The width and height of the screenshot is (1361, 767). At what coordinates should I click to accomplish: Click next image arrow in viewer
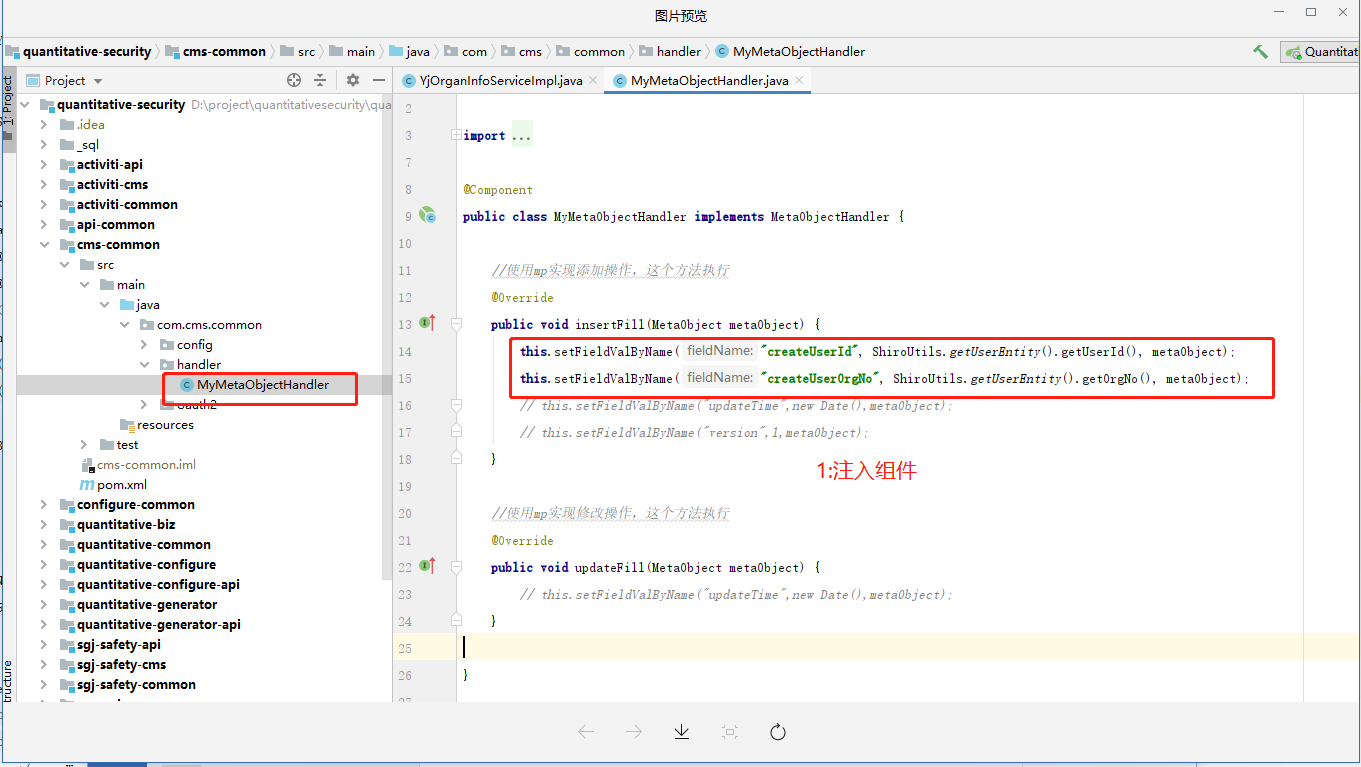(634, 732)
